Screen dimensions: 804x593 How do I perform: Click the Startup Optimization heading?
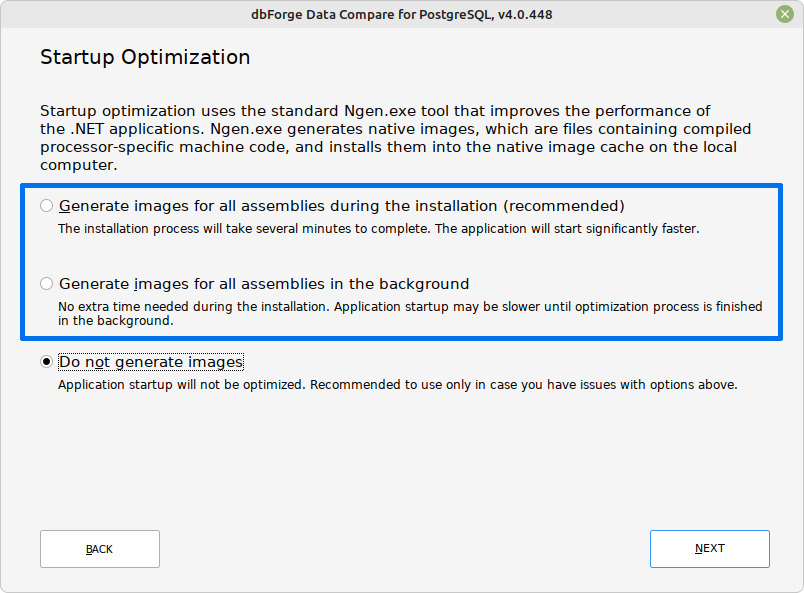click(145, 57)
